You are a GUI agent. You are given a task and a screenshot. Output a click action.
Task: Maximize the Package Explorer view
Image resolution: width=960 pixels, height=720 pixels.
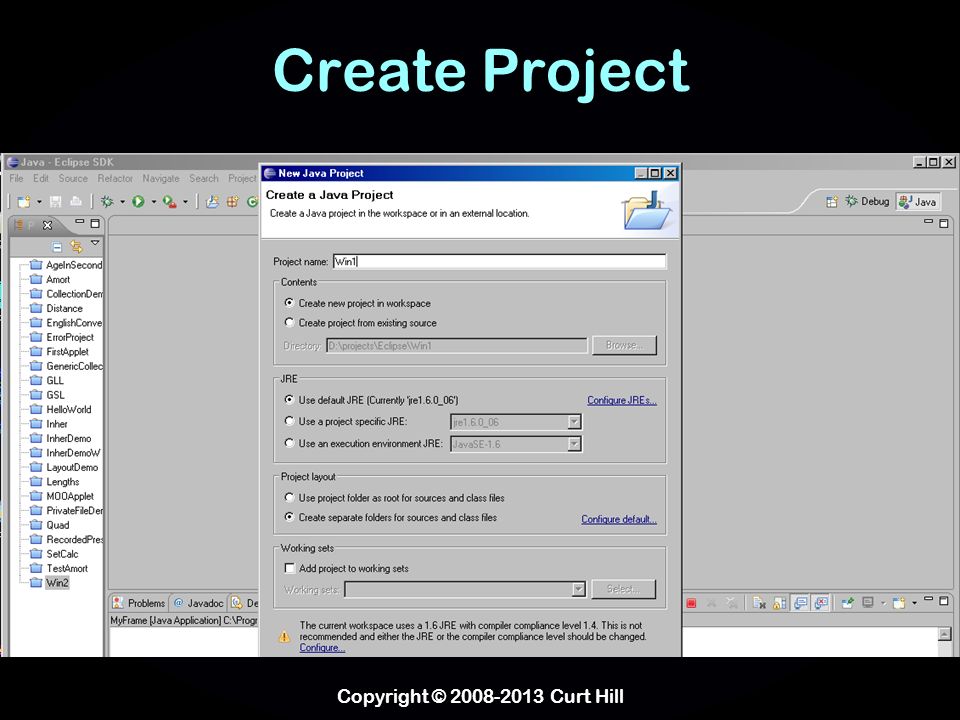coord(95,223)
